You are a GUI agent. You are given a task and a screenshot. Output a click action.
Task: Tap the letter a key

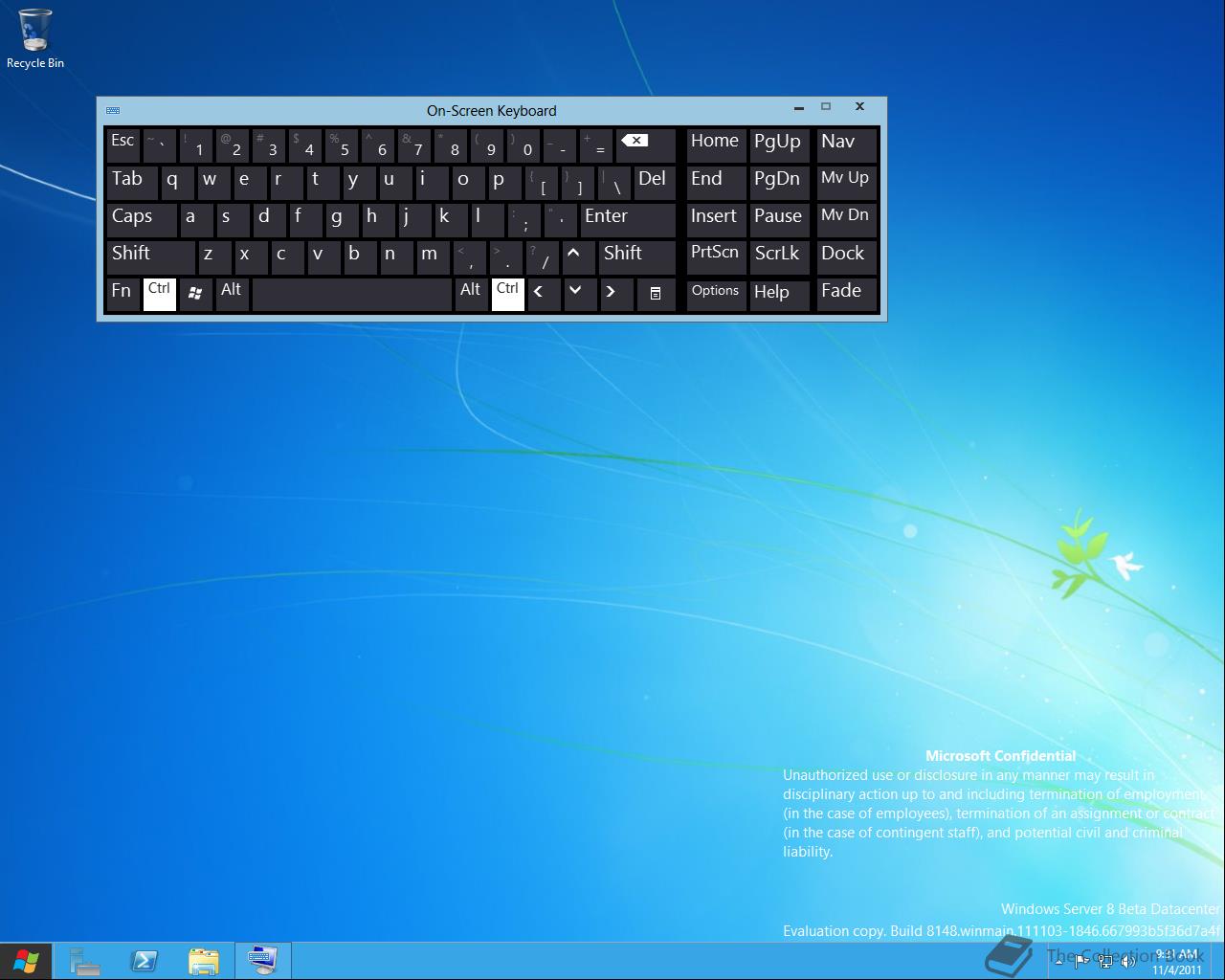click(x=195, y=219)
